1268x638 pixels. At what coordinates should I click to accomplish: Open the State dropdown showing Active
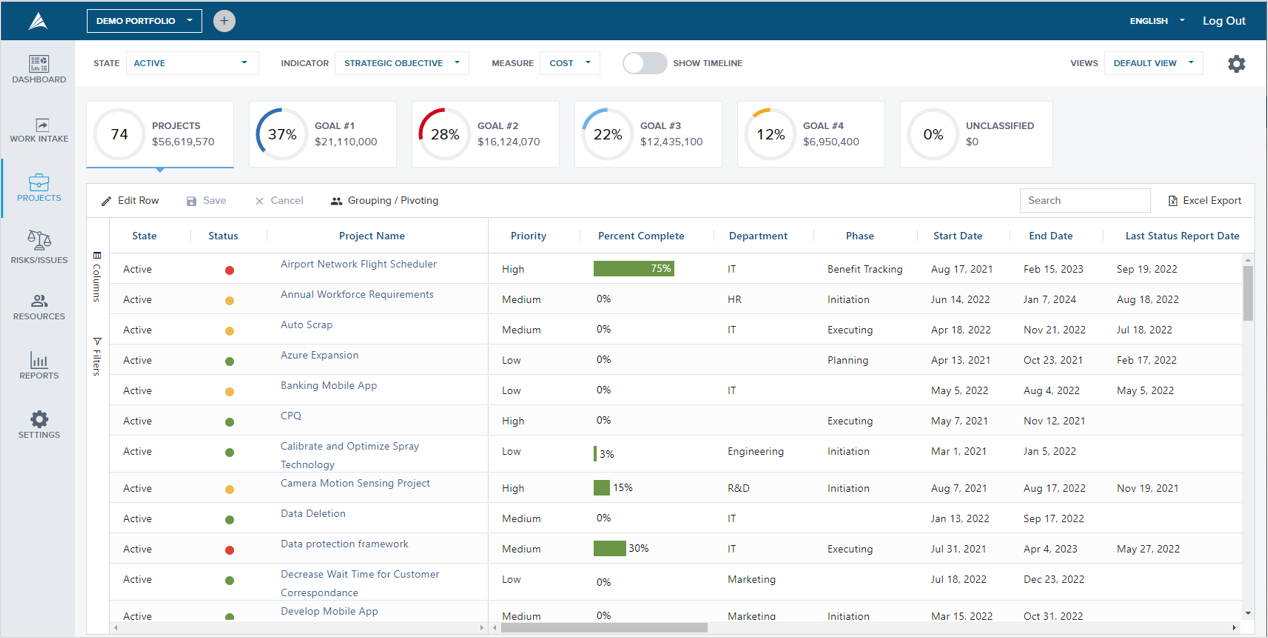tap(192, 62)
